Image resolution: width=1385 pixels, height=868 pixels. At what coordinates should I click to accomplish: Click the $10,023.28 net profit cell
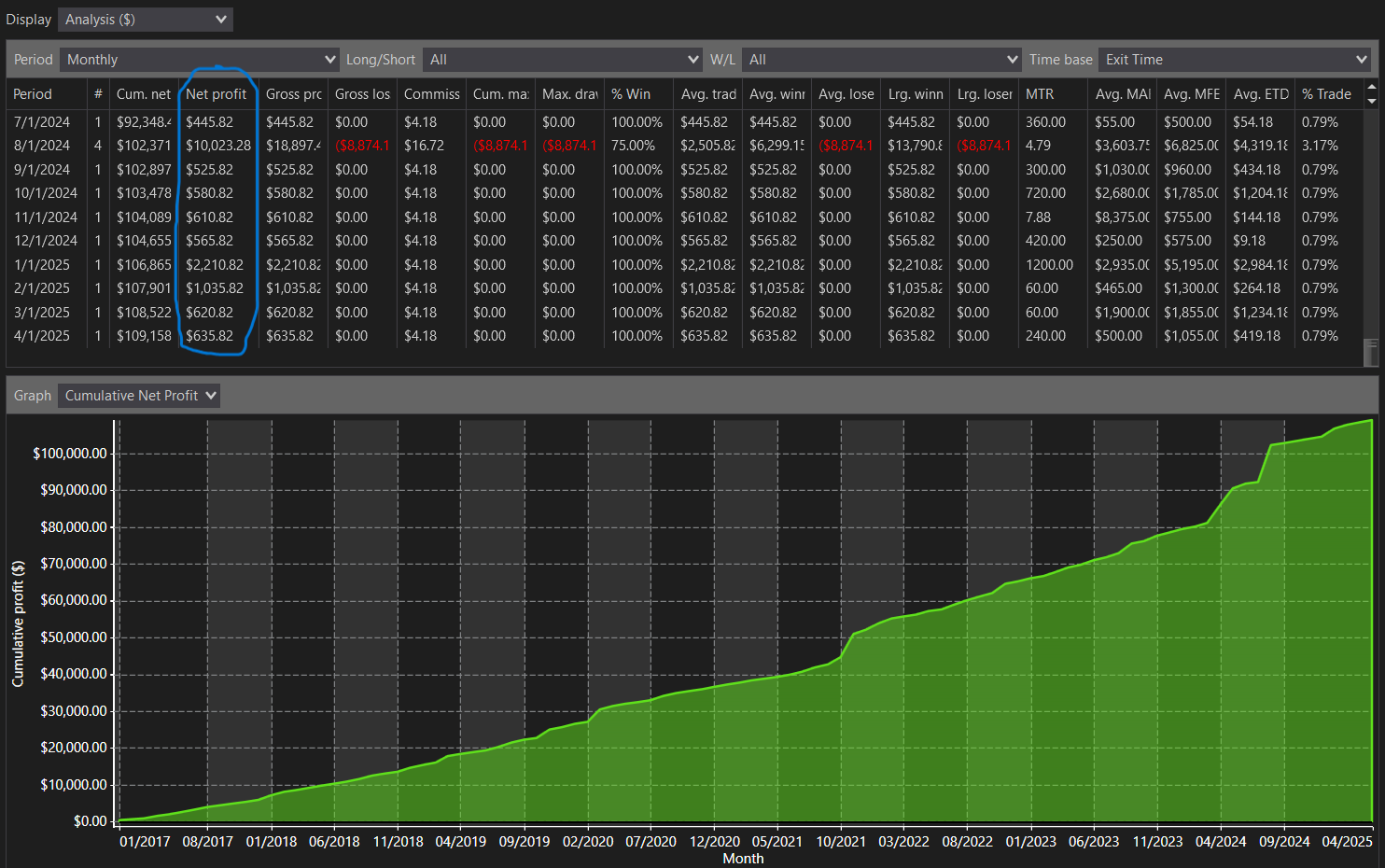tap(218, 146)
